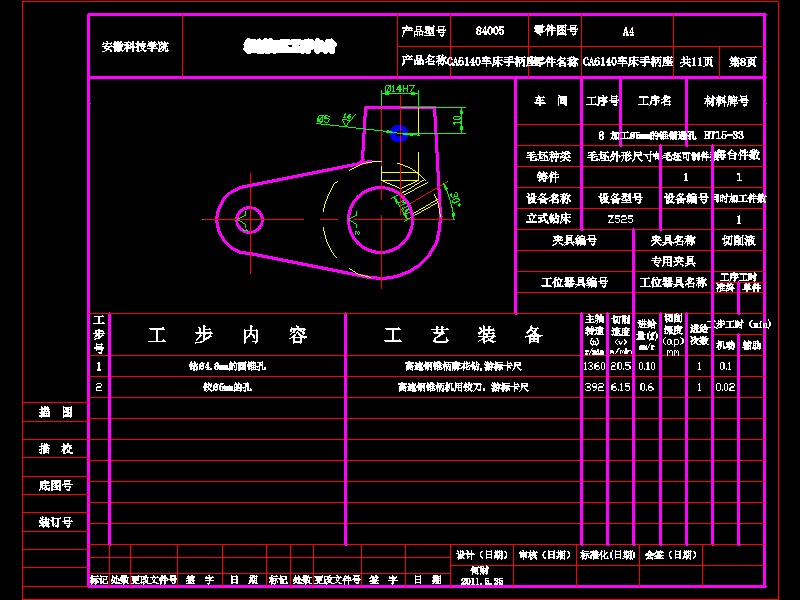Click the 安徽科技学院 title block cell
The width and height of the screenshot is (800, 600).
pyautogui.click(x=135, y=47)
